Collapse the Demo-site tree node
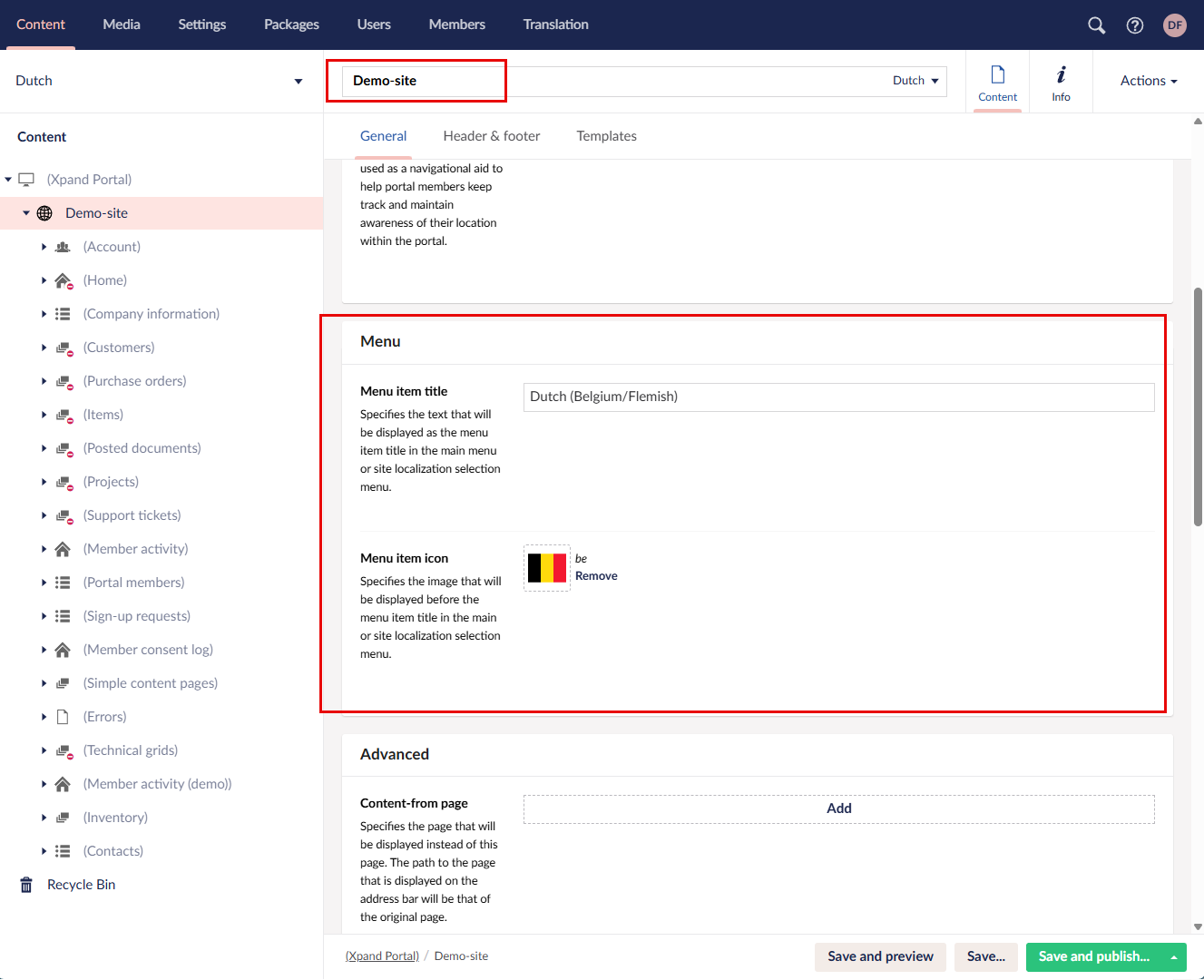1204x980 pixels. (26, 213)
